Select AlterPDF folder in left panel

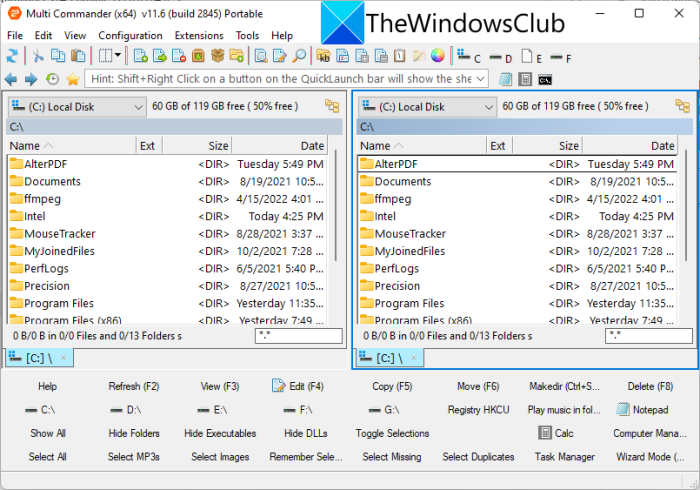click(x=167, y=164)
